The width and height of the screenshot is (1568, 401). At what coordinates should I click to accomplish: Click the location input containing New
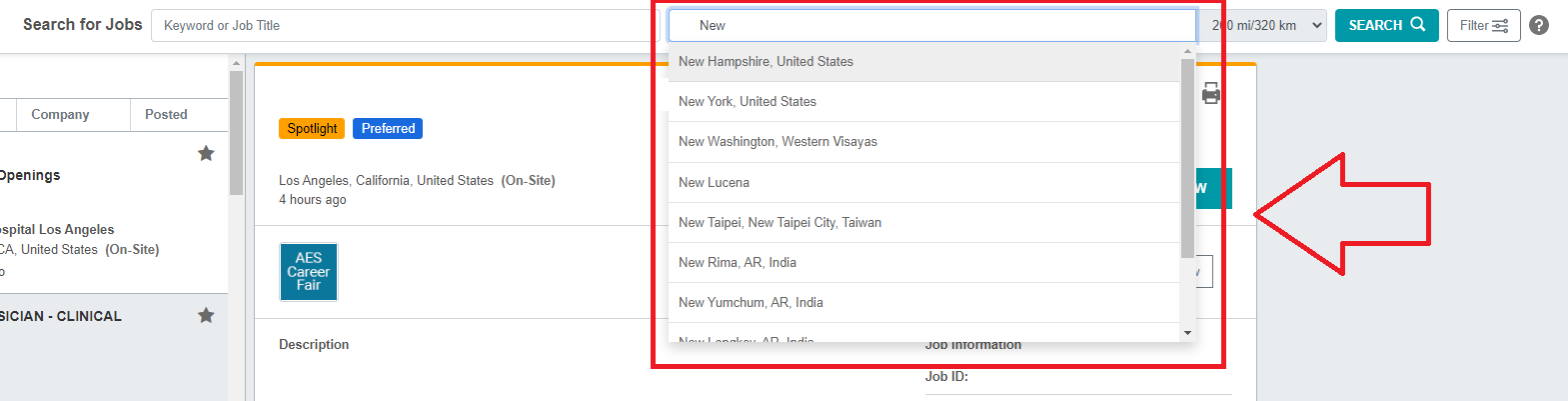931,26
